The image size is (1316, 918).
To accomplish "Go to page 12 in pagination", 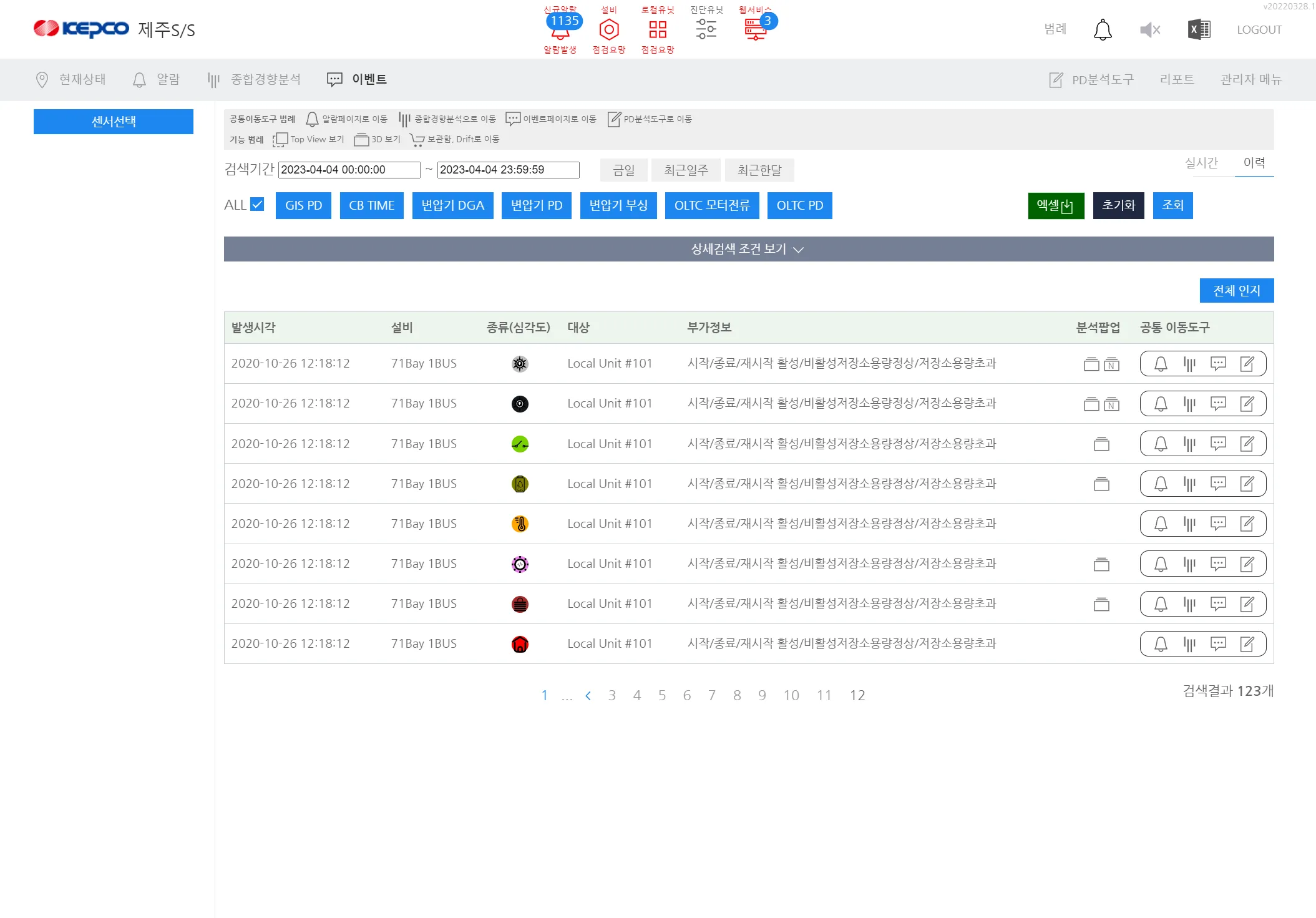I will point(857,695).
